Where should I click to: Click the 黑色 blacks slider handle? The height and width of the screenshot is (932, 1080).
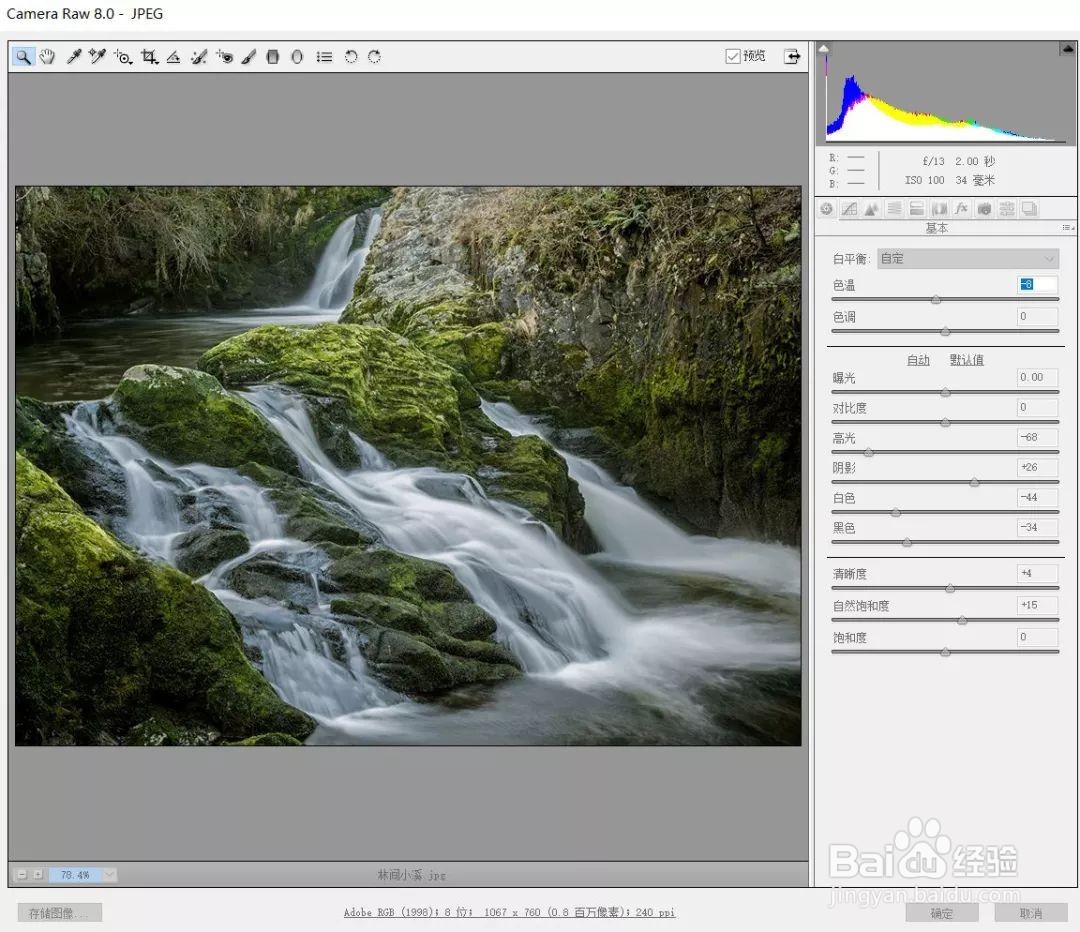[907, 543]
